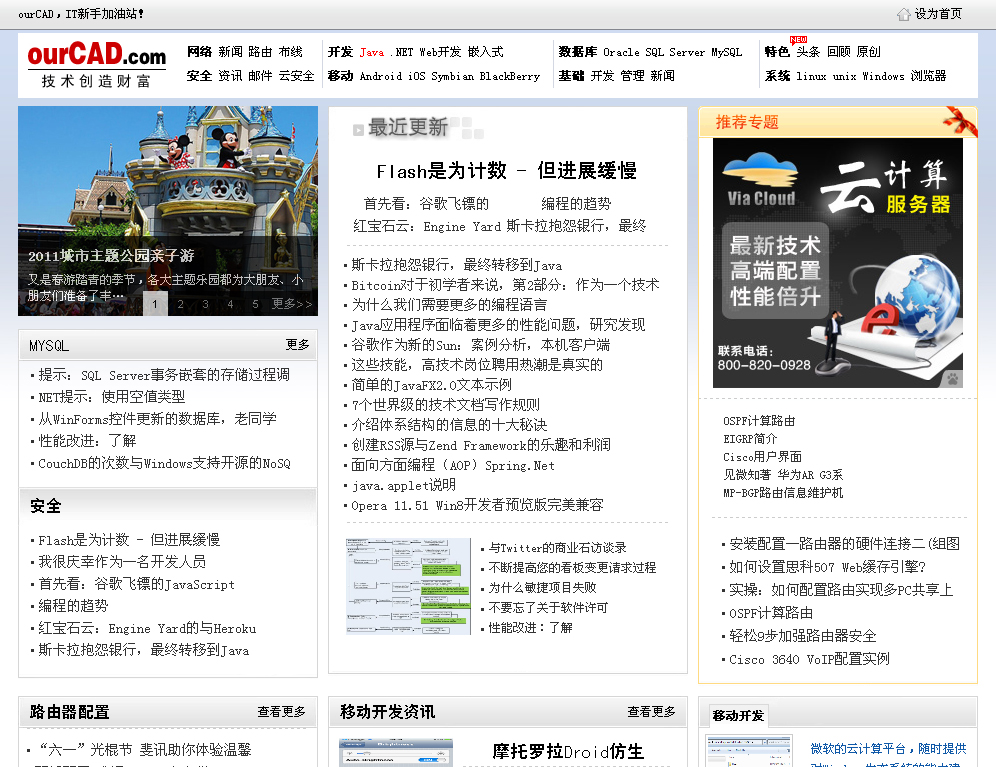This screenshot has width=996, height=767.
Task: Open article NET提示: 使用空值类型
Action: tap(112, 397)
